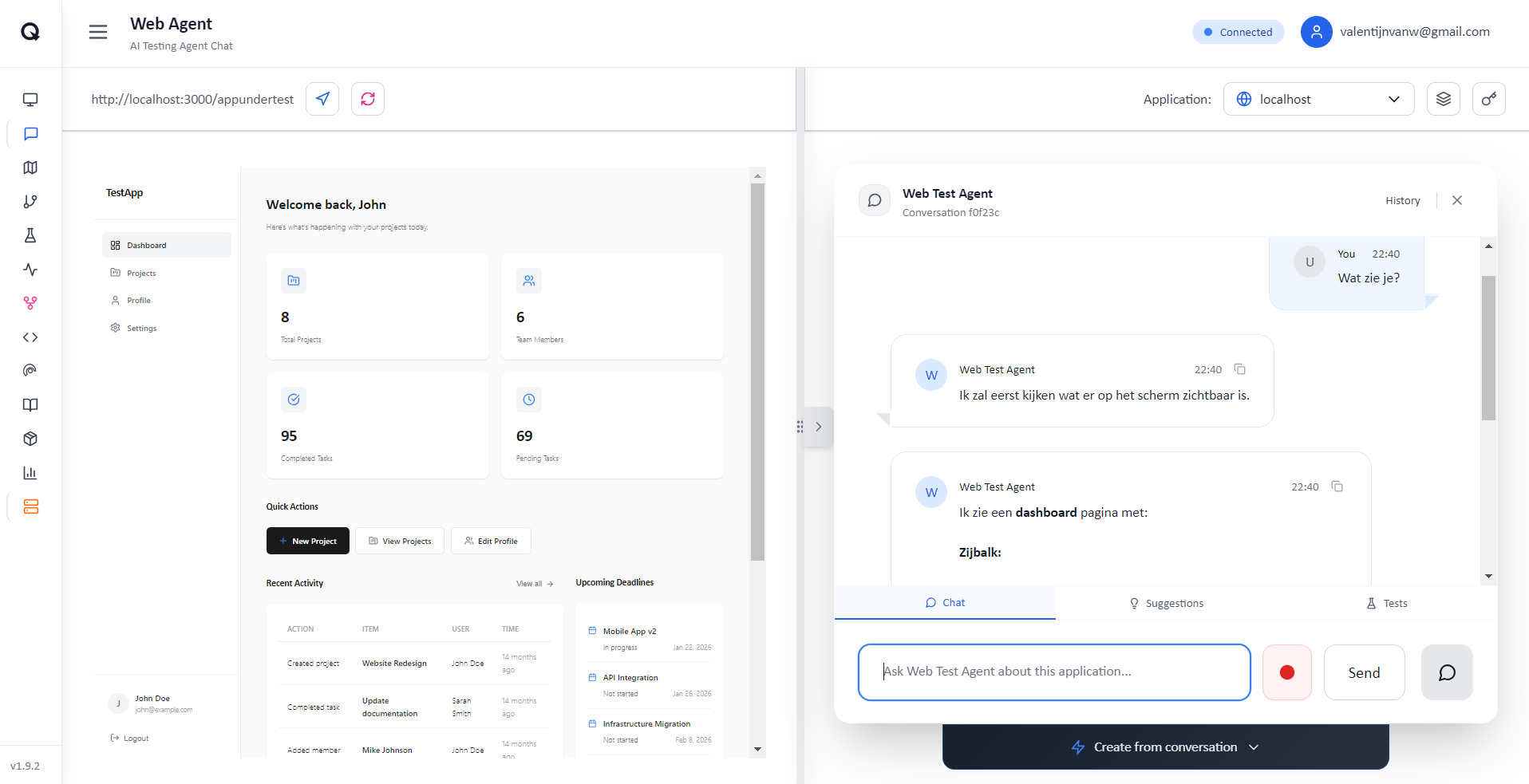Open the Application localhost dropdown
1529x784 pixels.
1318,99
